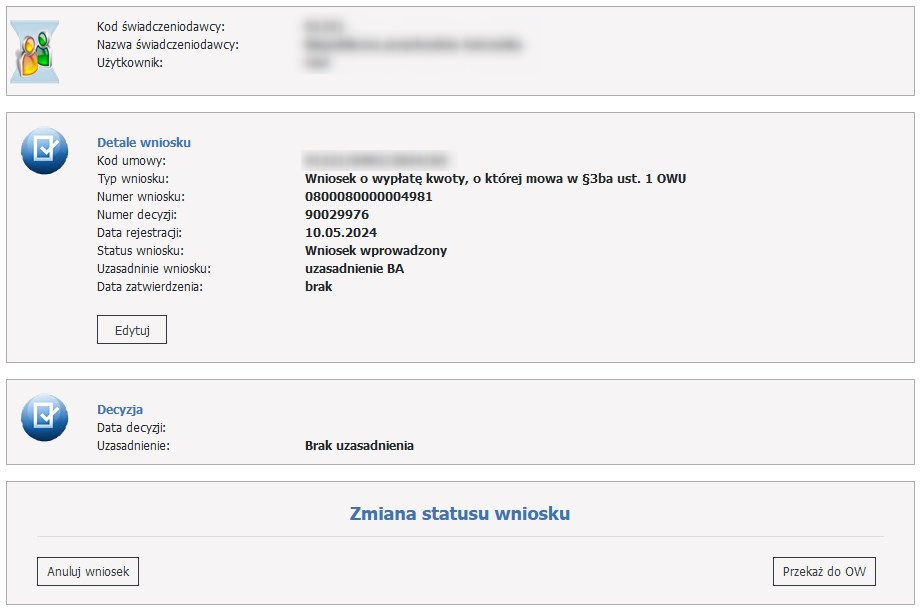Click the users icon in provider header
922x610 pixels.
pos(35,51)
